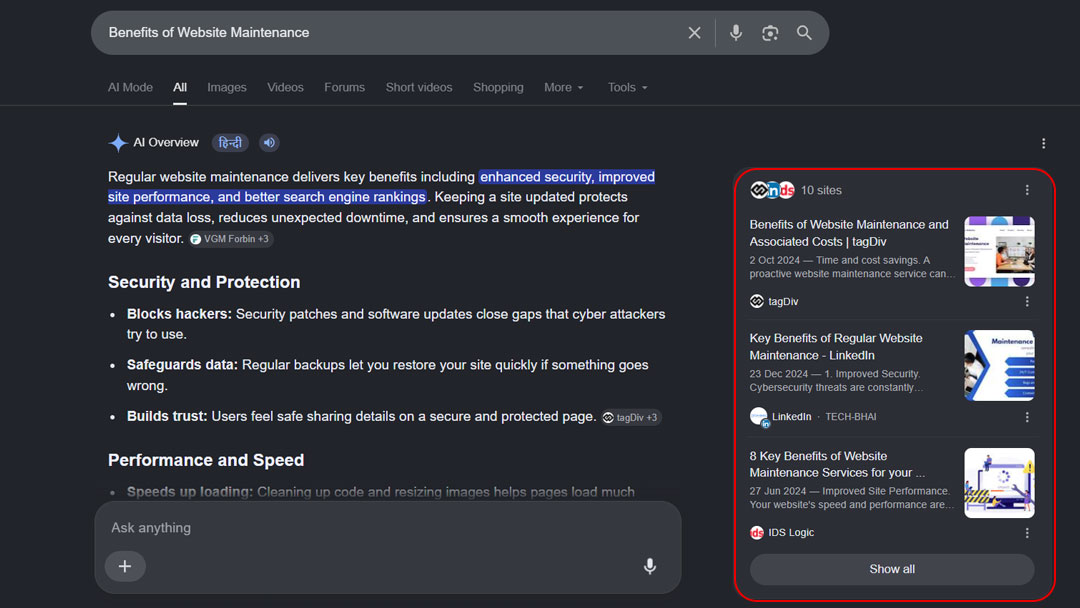Screen dimensions: 1080x608
Task: Open 8 Key Benefits of Website Maintenance Services link
Action: (x=837, y=464)
